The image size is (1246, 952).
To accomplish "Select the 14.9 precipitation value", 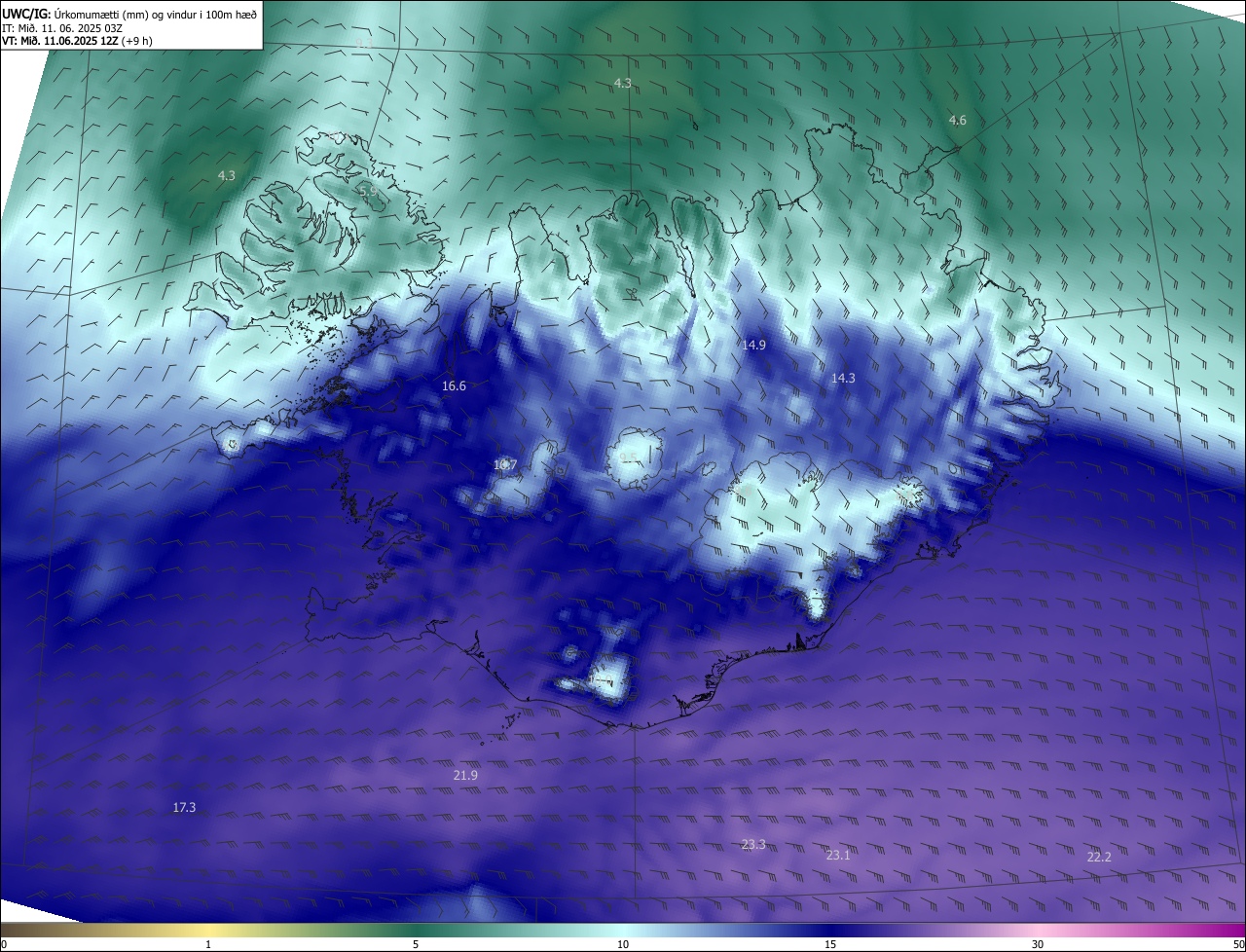I will (x=754, y=345).
